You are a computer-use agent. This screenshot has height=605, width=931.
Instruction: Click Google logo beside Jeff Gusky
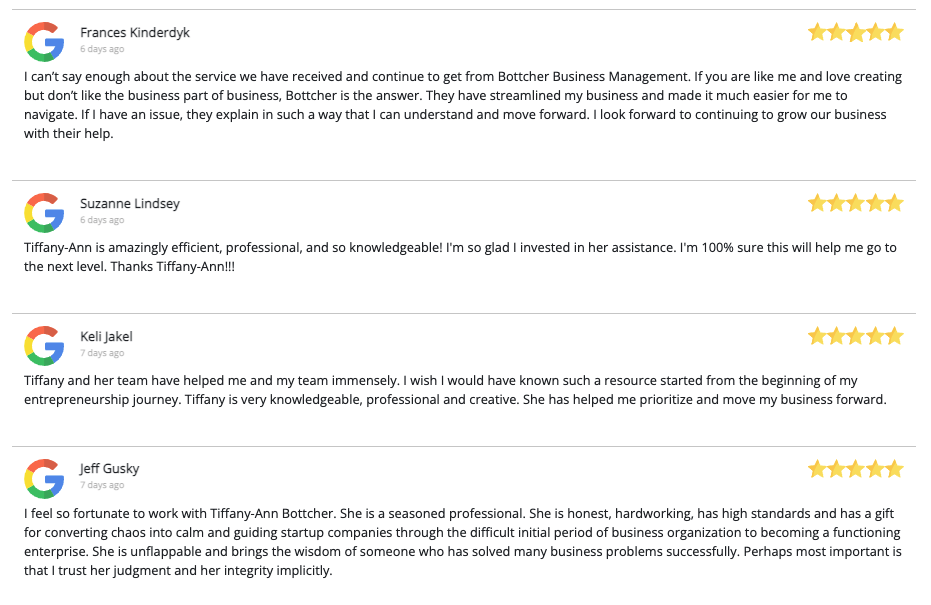44,479
